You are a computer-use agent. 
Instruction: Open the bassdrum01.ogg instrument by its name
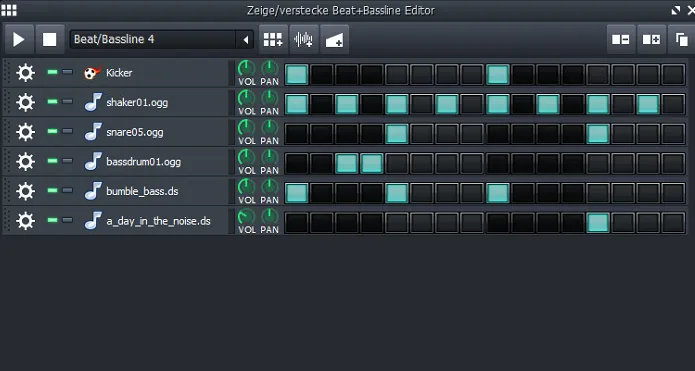click(144, 162)
